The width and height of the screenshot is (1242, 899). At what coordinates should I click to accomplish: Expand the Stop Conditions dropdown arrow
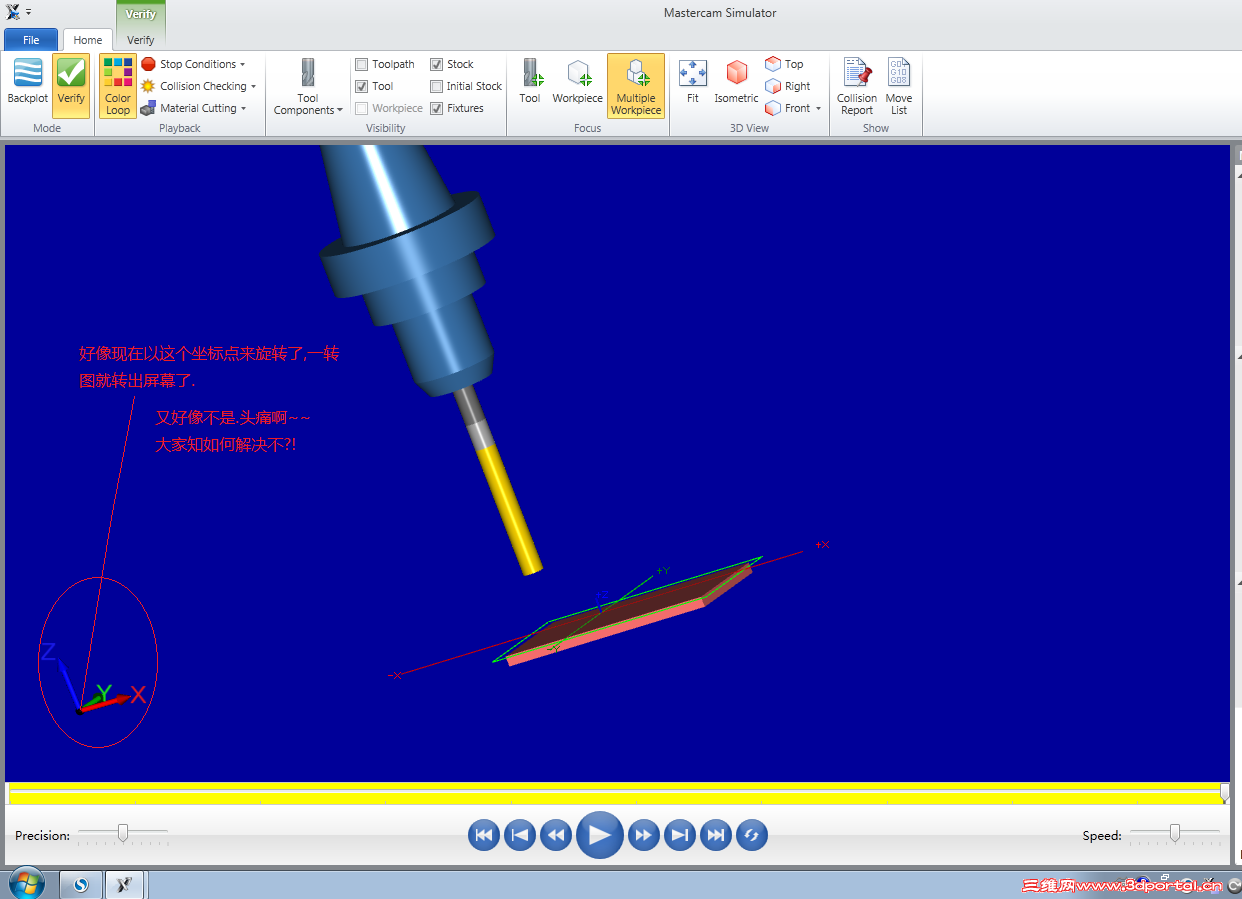[242, 65]
